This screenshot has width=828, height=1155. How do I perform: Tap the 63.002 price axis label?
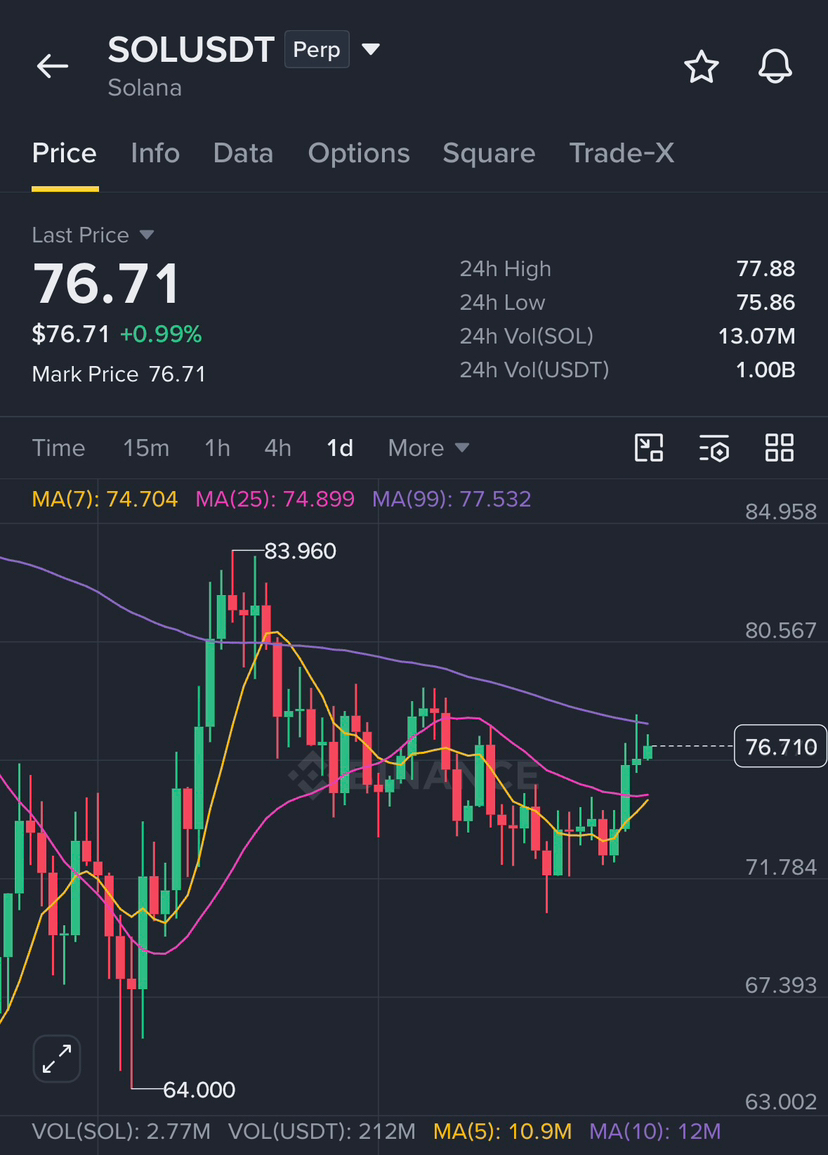[x=781, y=1102]
